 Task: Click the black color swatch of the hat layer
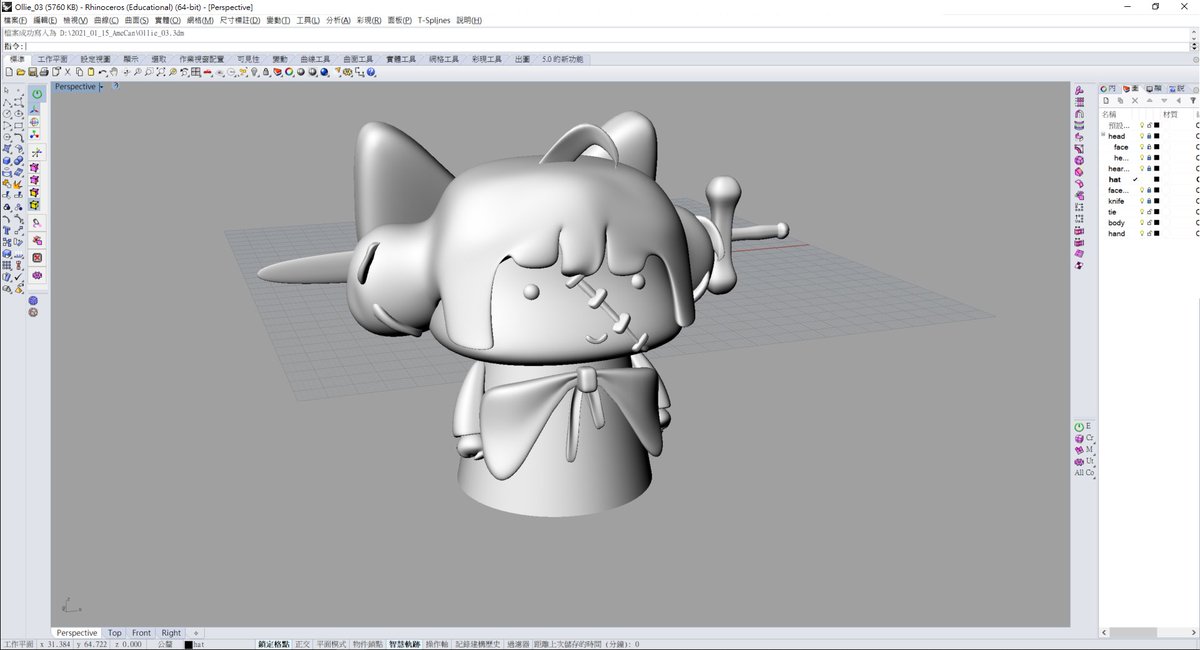(x=1156, y=179)
